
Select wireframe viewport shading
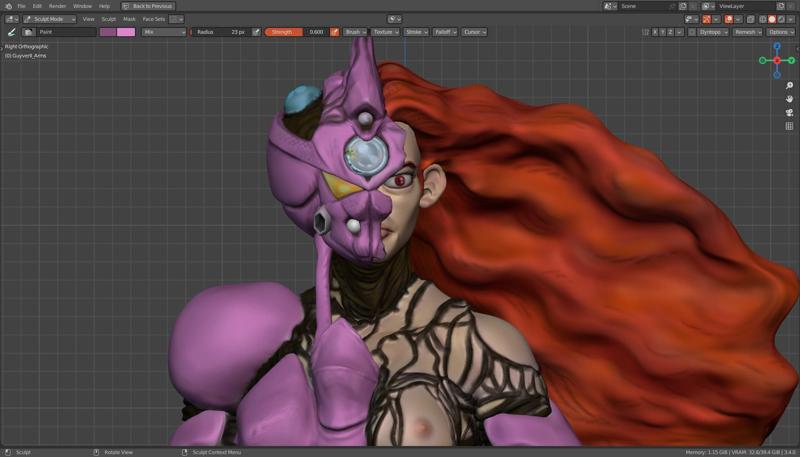pyautogui.click(x=763, y=19)
